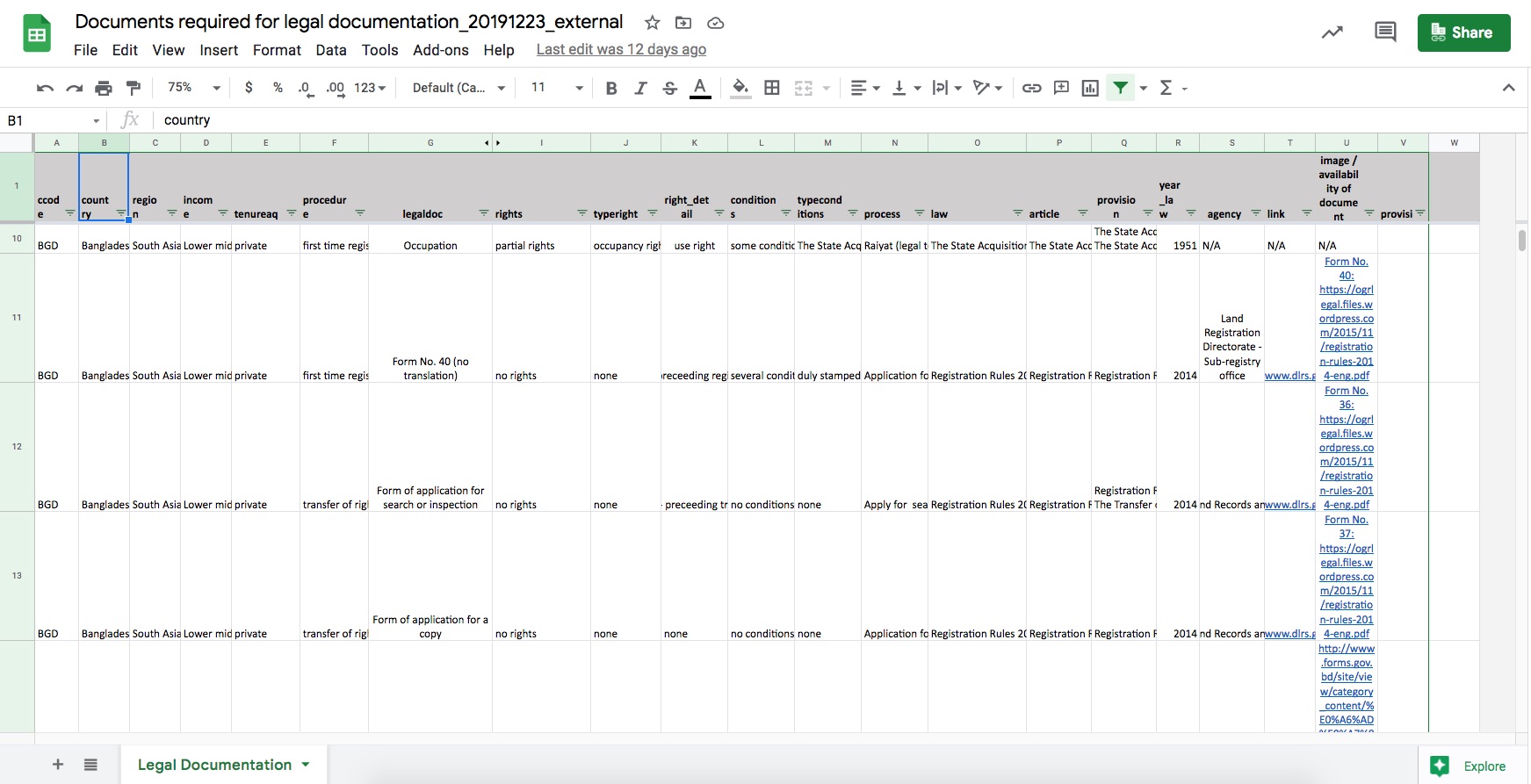Star this document
This screenshot has width=1531, height=784.
pos(652,23)
